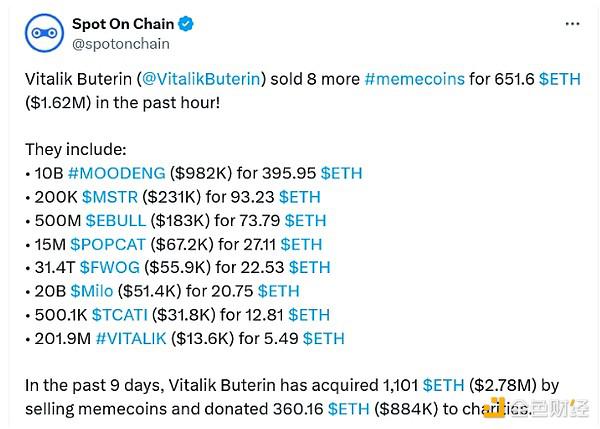Screen dimensions: 600x429
Task: Click the blue verified badge icon
Action: pos(186,24)
